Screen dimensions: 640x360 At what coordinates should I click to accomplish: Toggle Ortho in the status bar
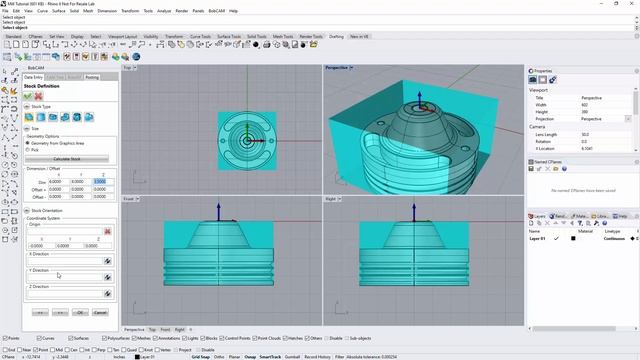[x=219, y=357]
